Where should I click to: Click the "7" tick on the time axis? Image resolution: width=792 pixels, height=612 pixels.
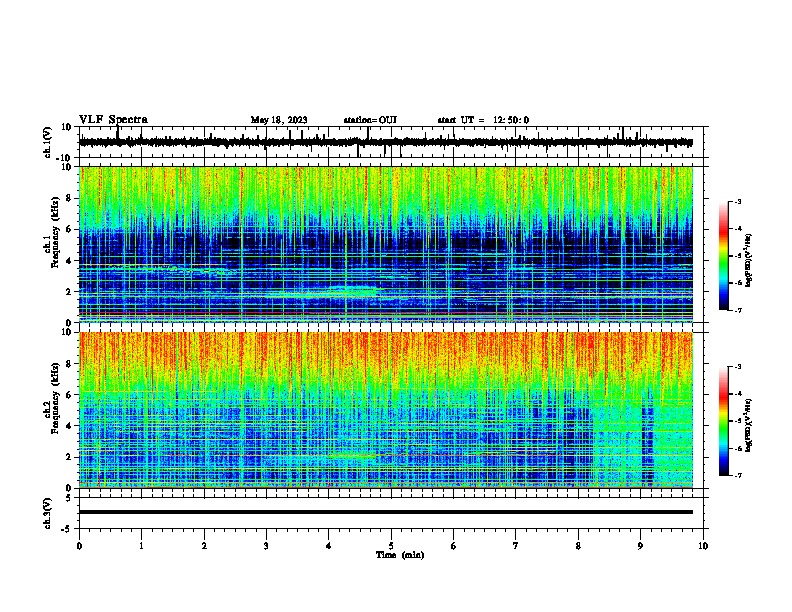pos(516,546)
